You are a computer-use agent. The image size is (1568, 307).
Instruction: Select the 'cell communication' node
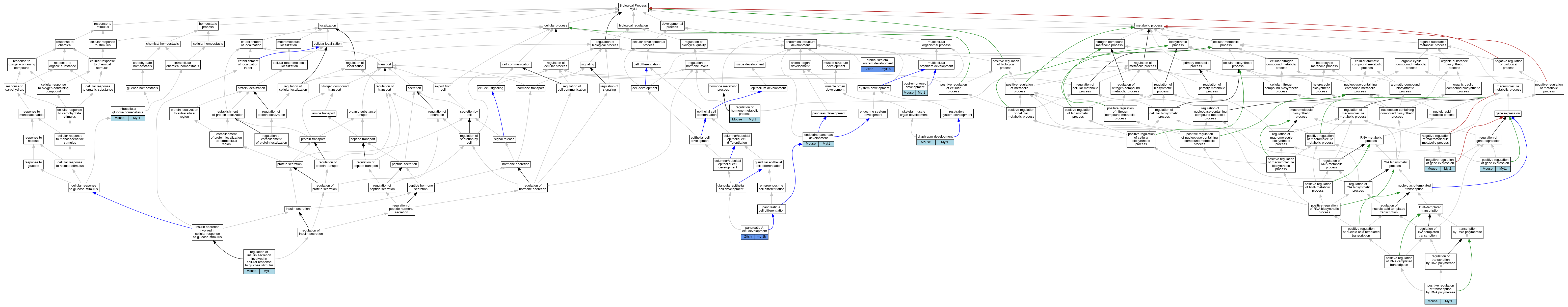[x=516, y=65]
